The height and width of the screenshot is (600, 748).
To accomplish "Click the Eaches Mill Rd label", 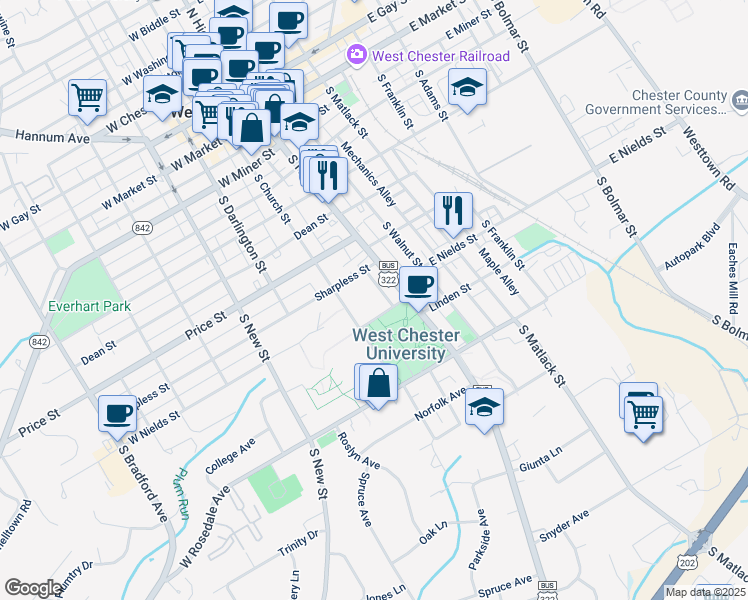I will click(x=733, y=278).
